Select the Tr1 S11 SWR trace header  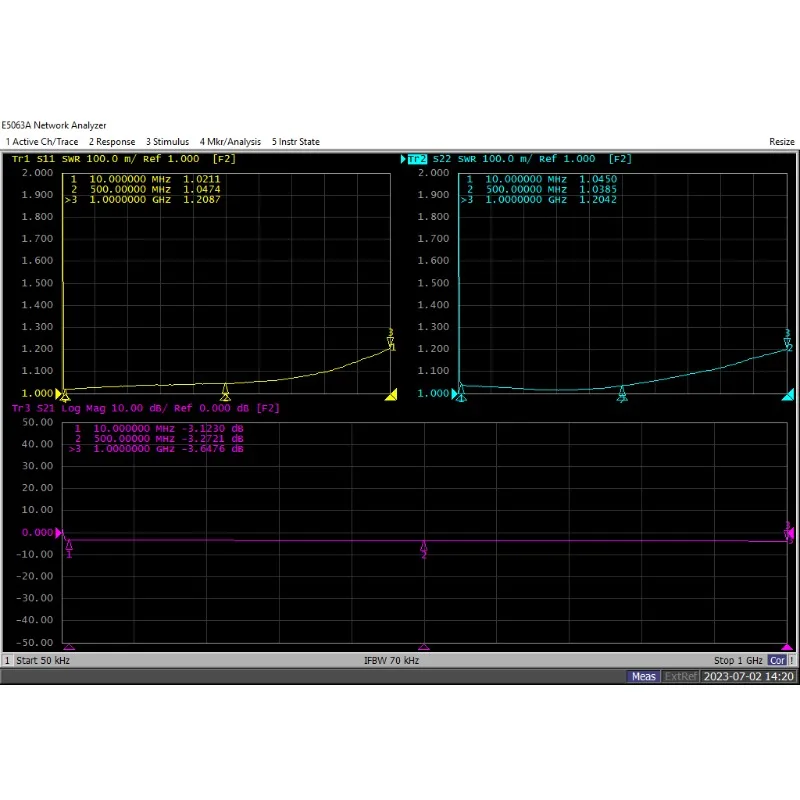coord(124,159)
